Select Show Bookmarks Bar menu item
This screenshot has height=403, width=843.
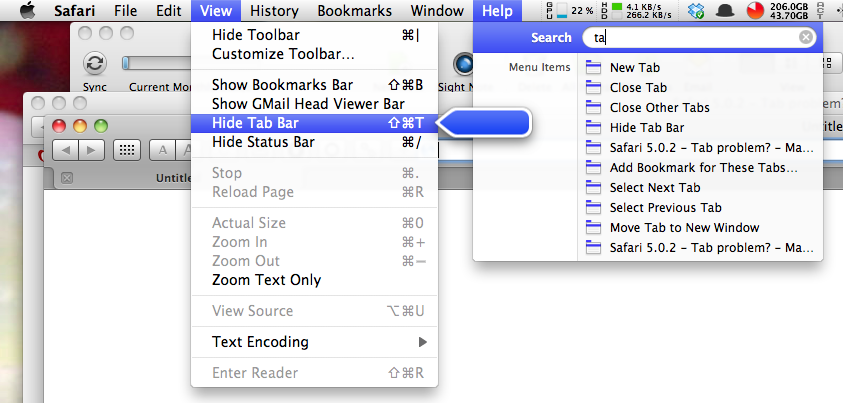tap(315, 85)
